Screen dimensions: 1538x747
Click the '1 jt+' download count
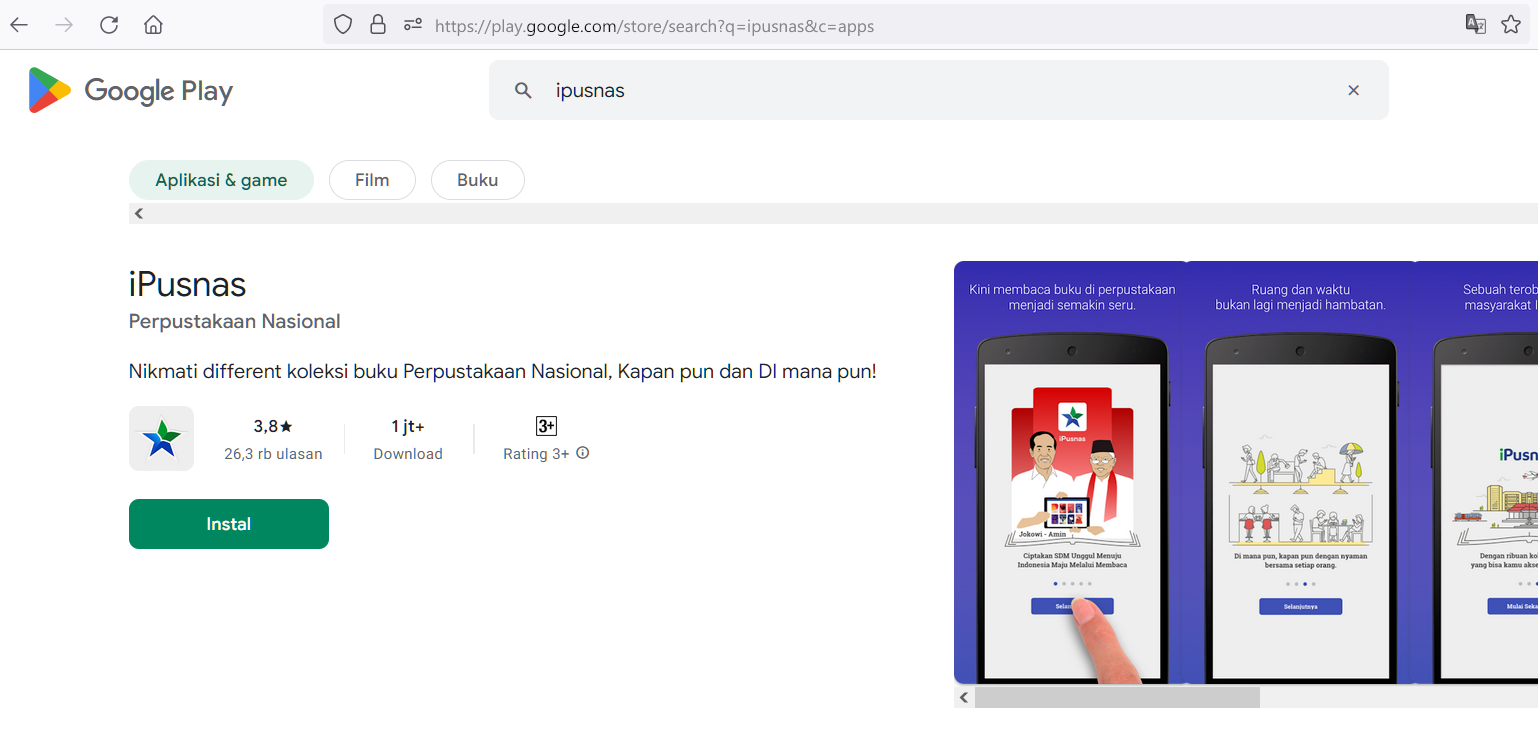(x=408, y=427)
